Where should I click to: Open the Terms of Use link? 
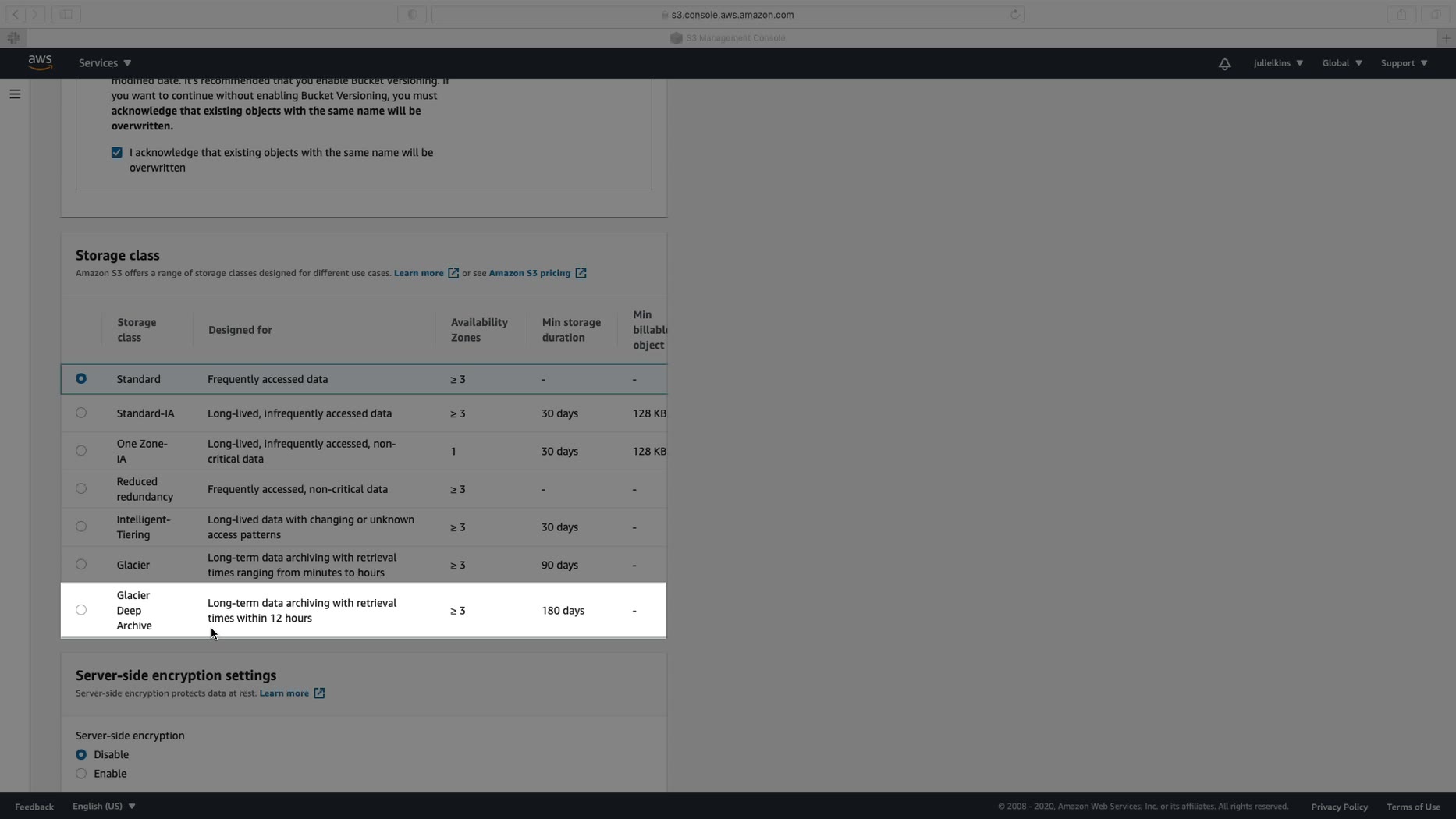click(1413, 807)
